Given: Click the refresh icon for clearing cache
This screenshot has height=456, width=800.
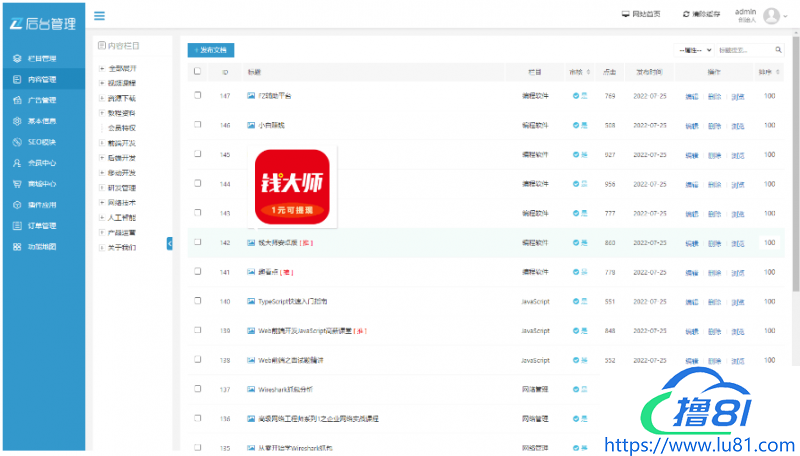Looking at the screenshot, I should 686,15.
